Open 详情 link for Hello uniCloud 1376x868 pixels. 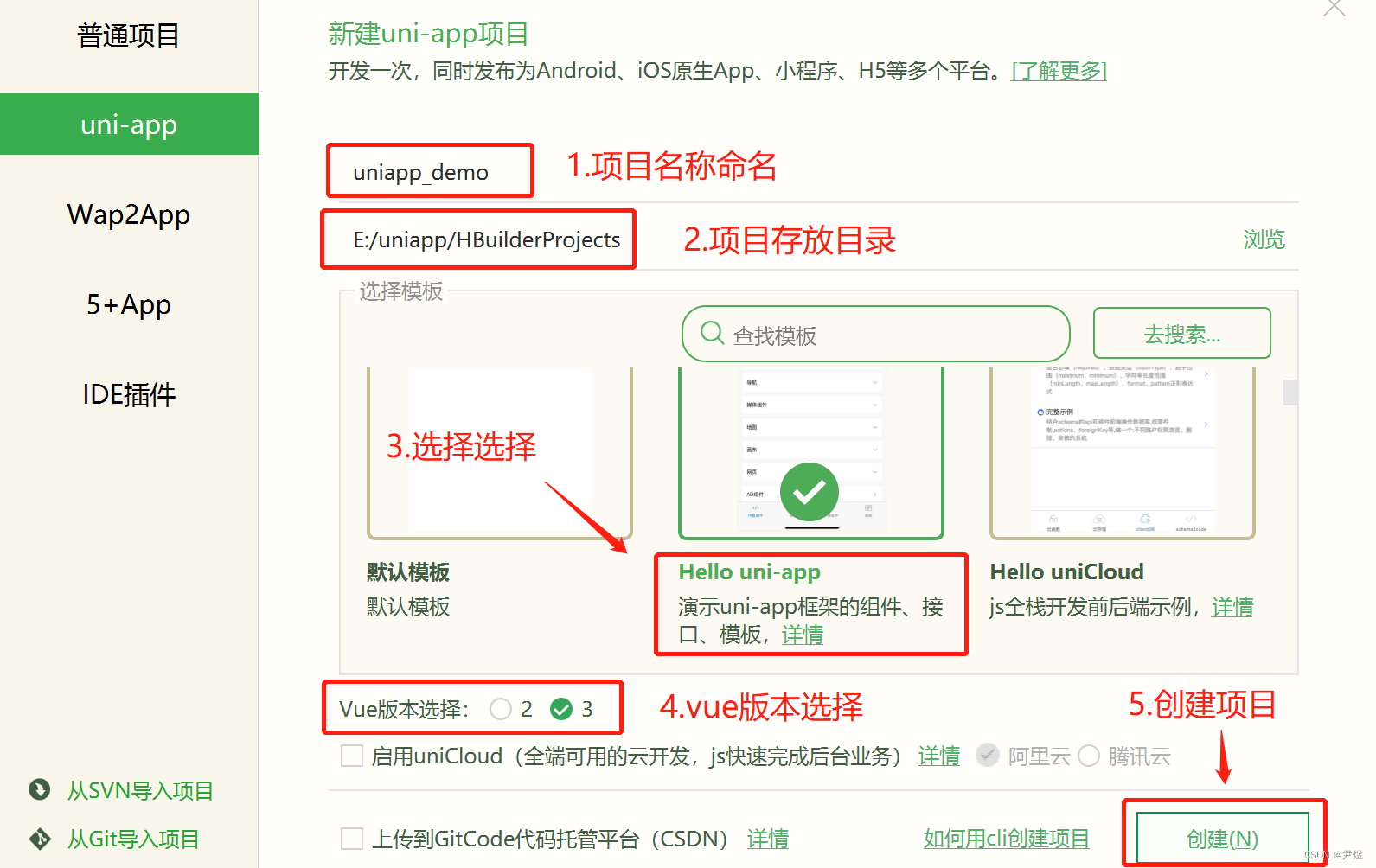coord(1232,607)
